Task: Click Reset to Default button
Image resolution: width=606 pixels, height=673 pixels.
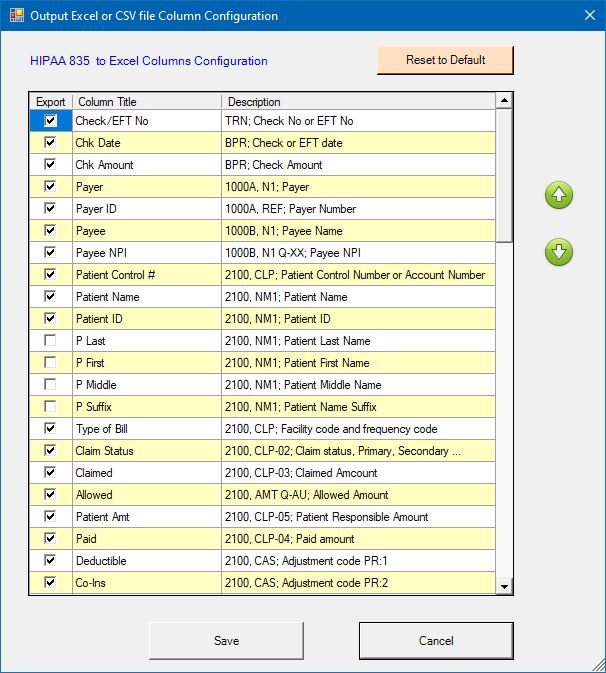Action: (x=445, y=60)
